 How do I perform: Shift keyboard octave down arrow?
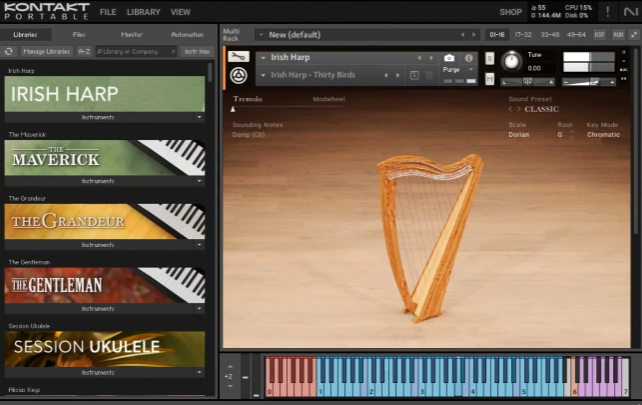pos(230,386)
